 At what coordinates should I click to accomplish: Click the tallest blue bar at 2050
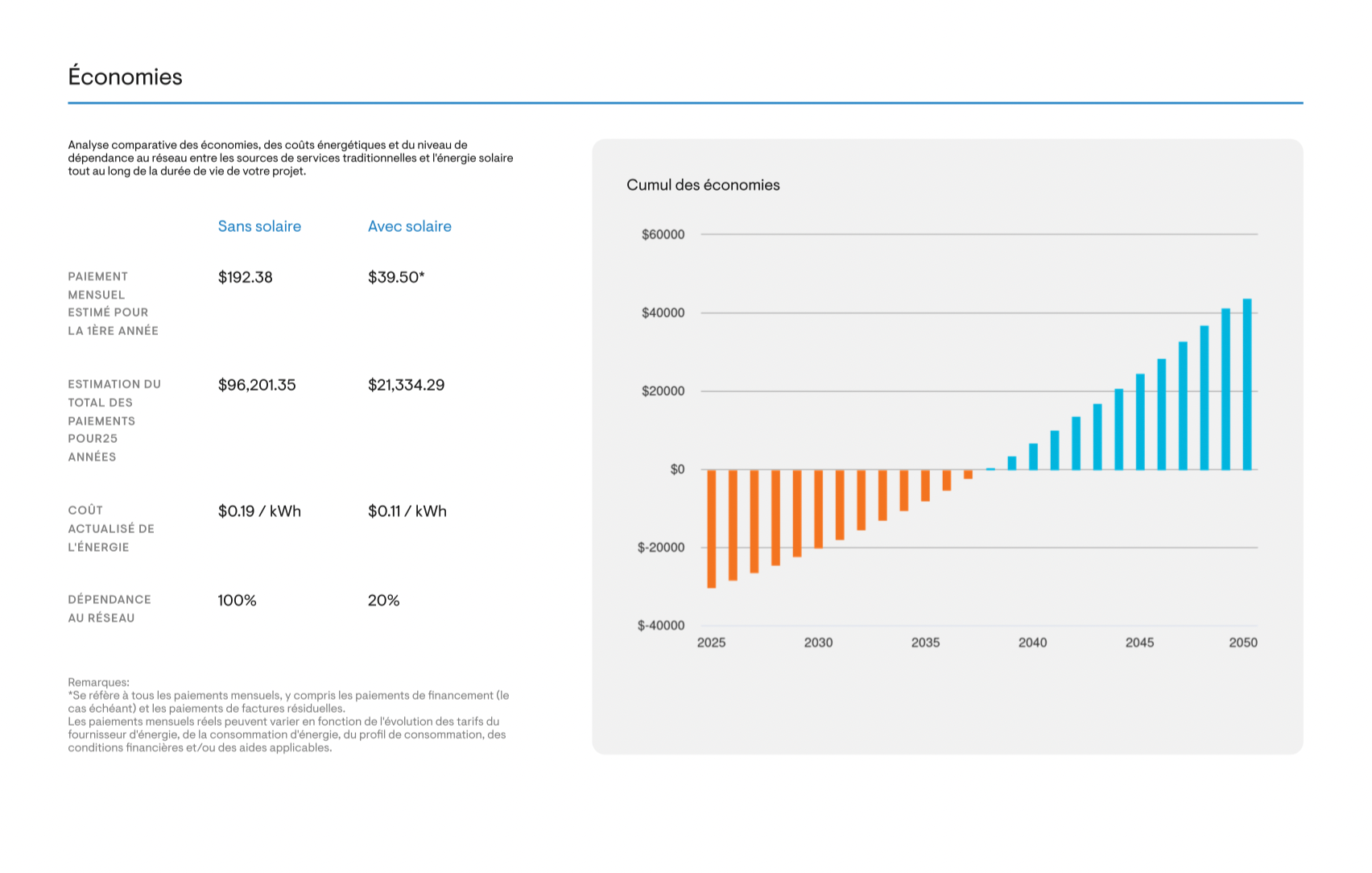coord(1246,384)
